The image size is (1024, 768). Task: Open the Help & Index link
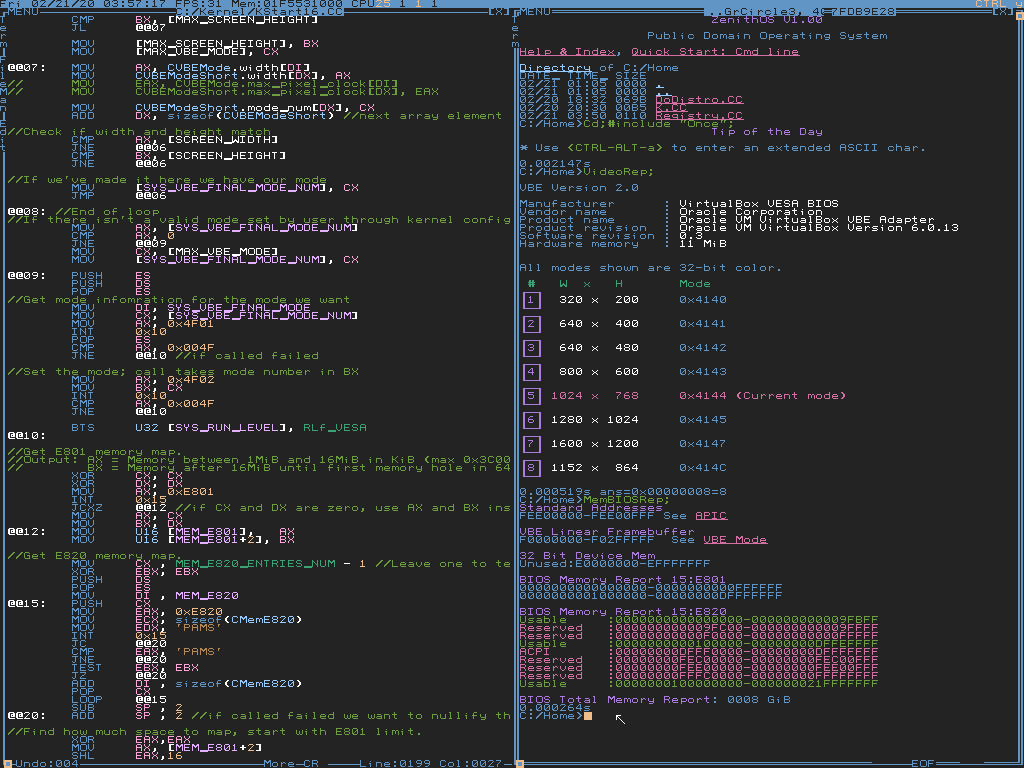pos(568,52)
